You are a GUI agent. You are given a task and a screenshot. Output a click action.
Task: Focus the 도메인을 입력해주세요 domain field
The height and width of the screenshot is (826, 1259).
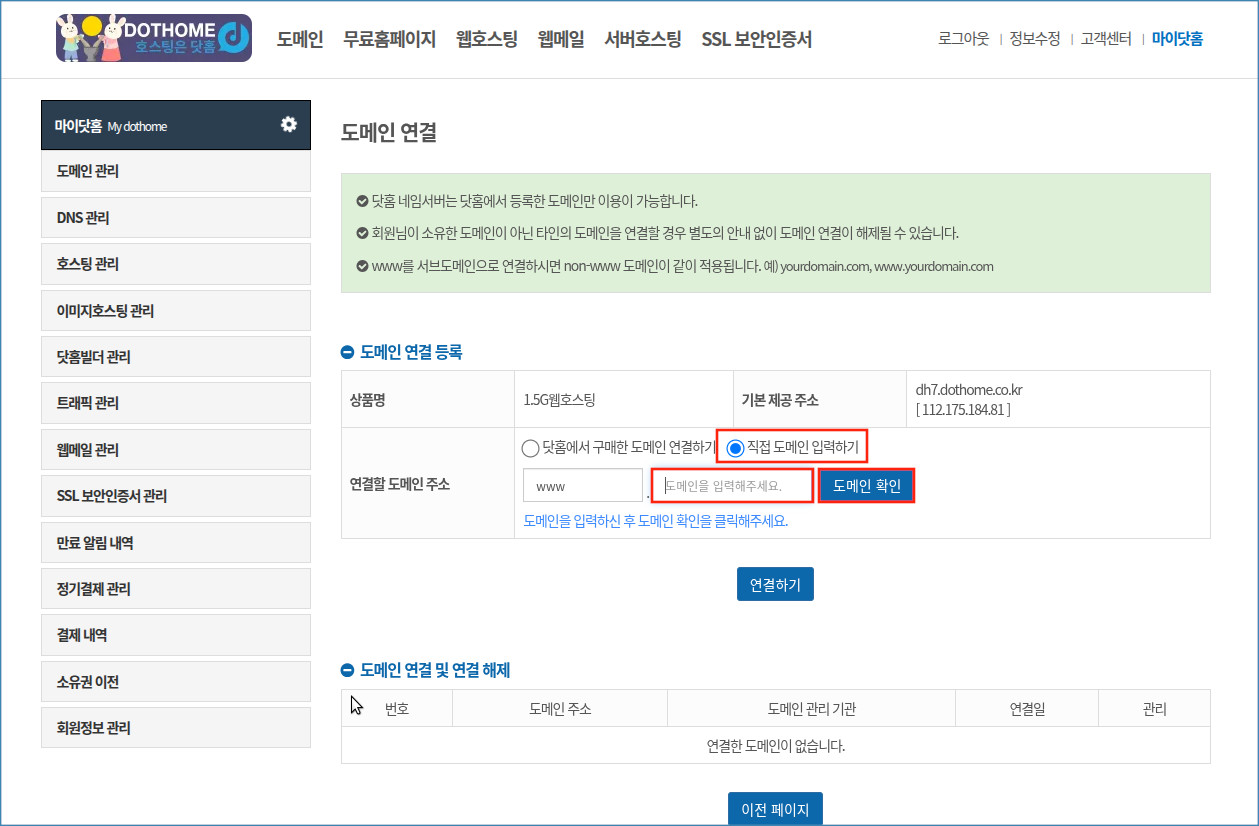[x=732, y=486]
